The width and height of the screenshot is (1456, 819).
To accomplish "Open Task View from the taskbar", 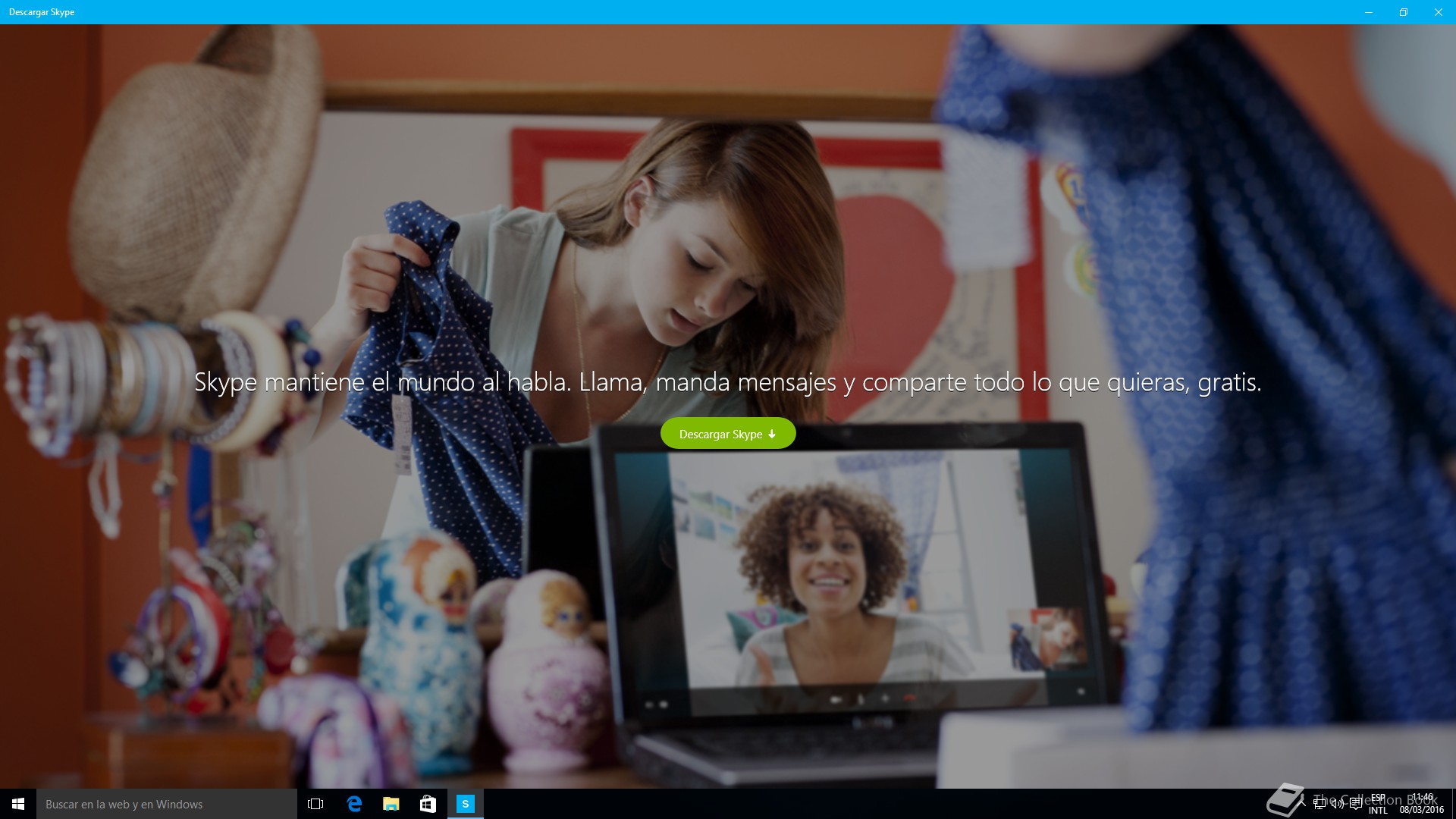I will tap(315, 804).
